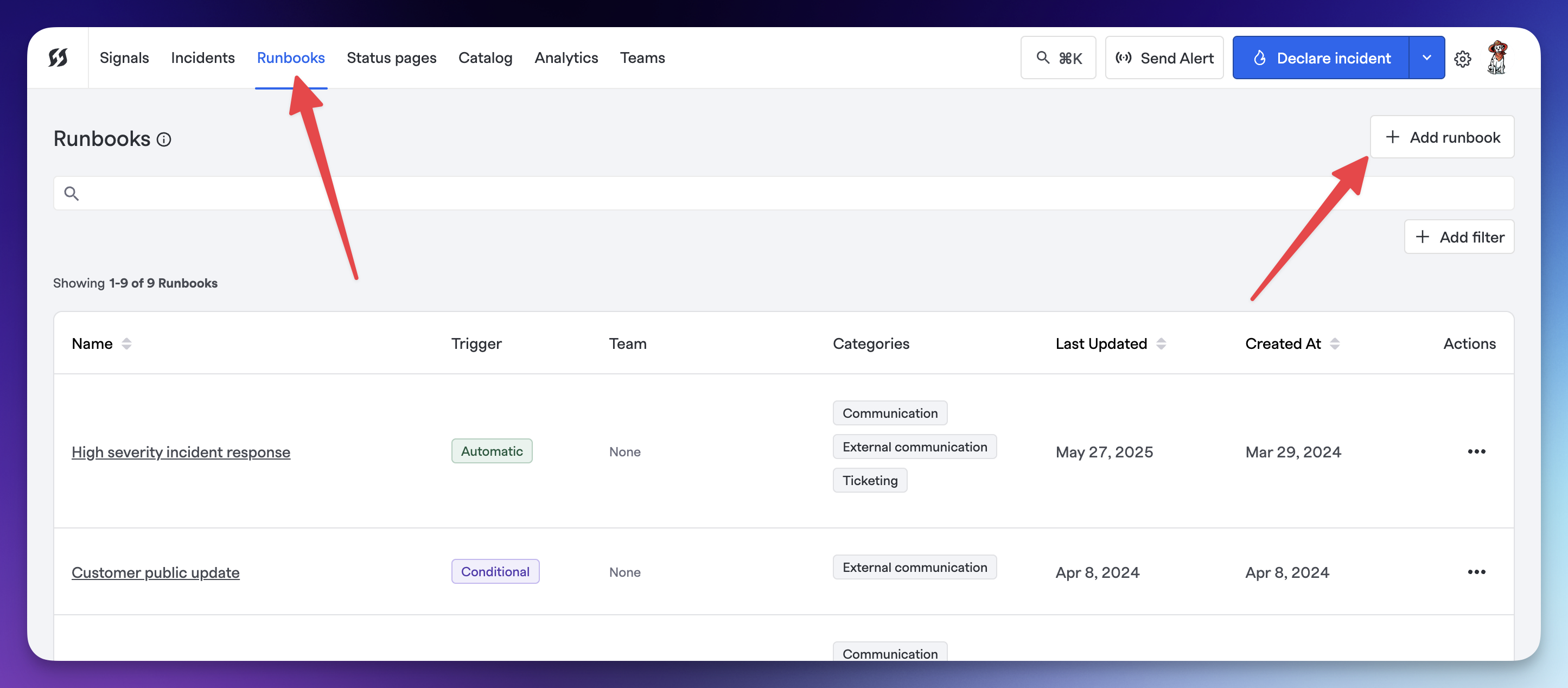This screenshot has height=688, width=1568.
Task: Click the Trigger column header
Action: 476,343
